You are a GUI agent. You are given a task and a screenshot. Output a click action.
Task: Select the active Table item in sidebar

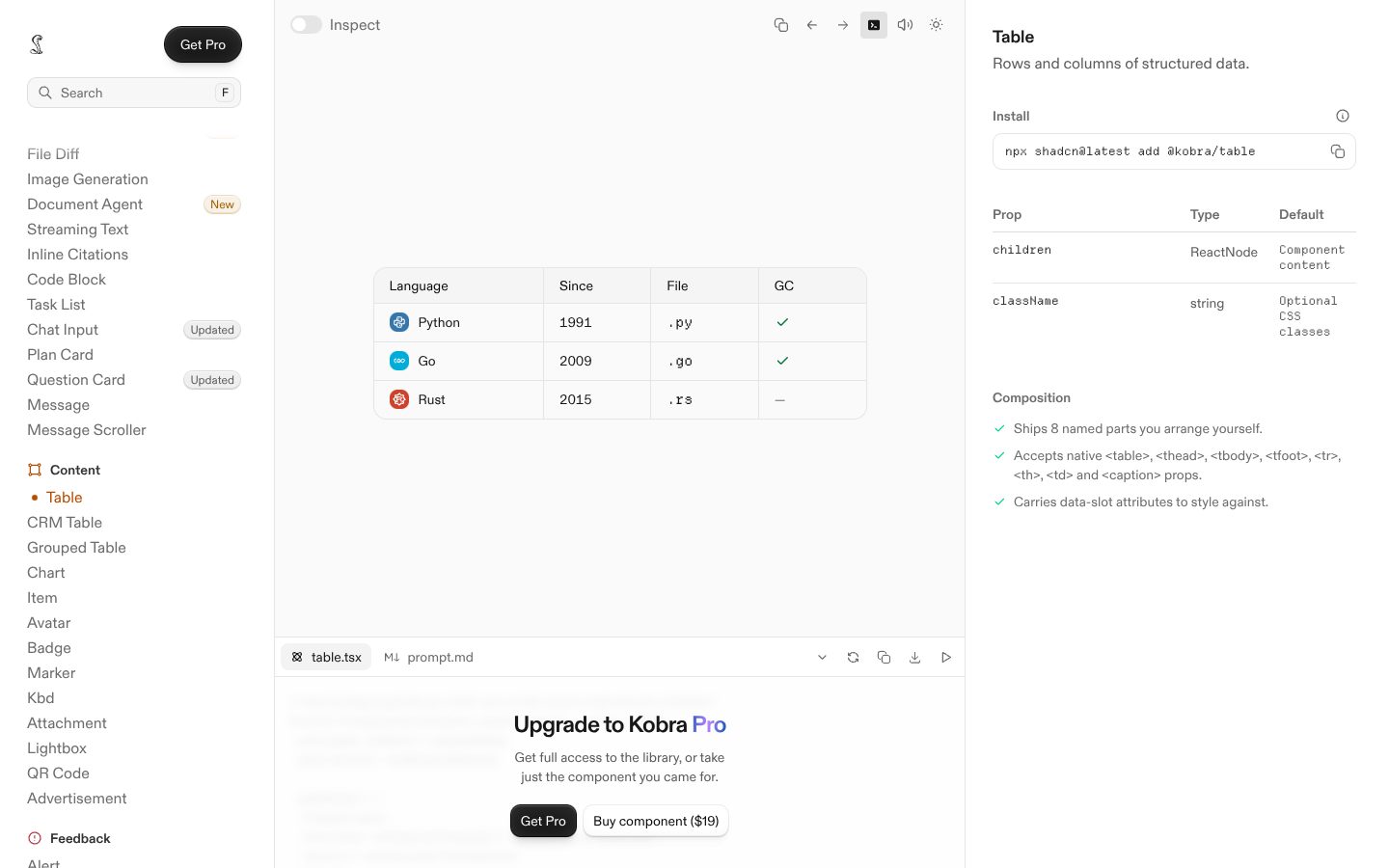pos(65,498)
